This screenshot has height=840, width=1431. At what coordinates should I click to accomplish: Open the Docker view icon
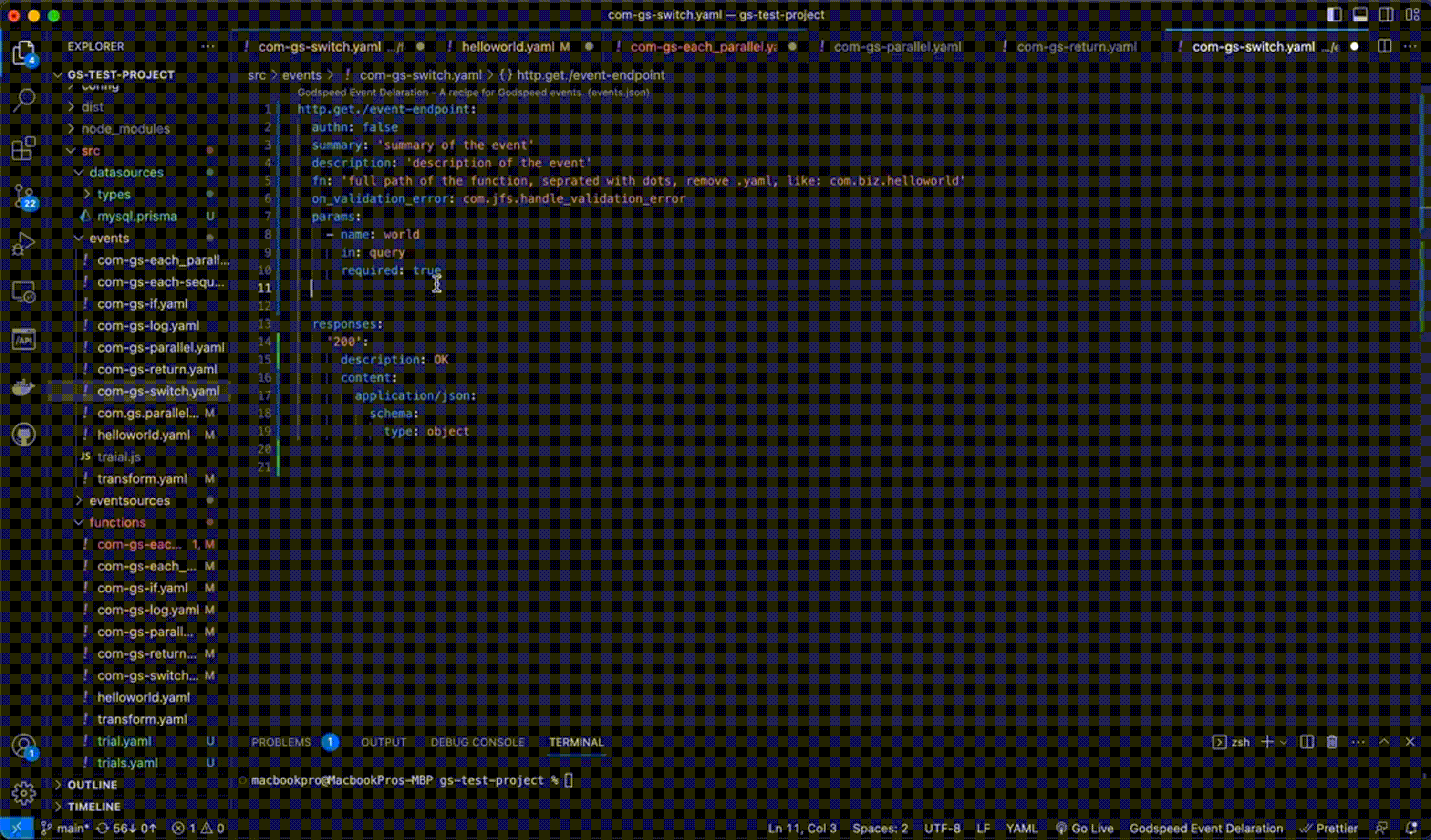pyautogui.click(x=24, y=388)
